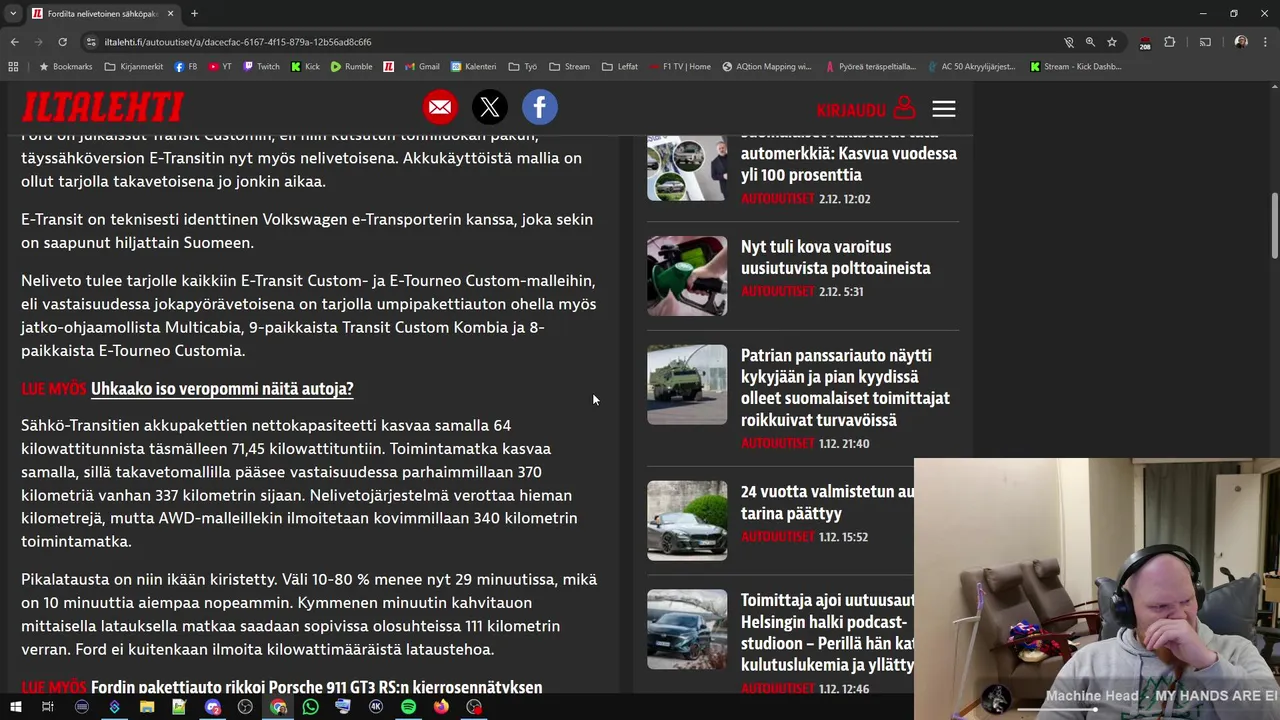Open the Chrome profile avatar
The image size is (1280, 720).
pos(1241,42)
